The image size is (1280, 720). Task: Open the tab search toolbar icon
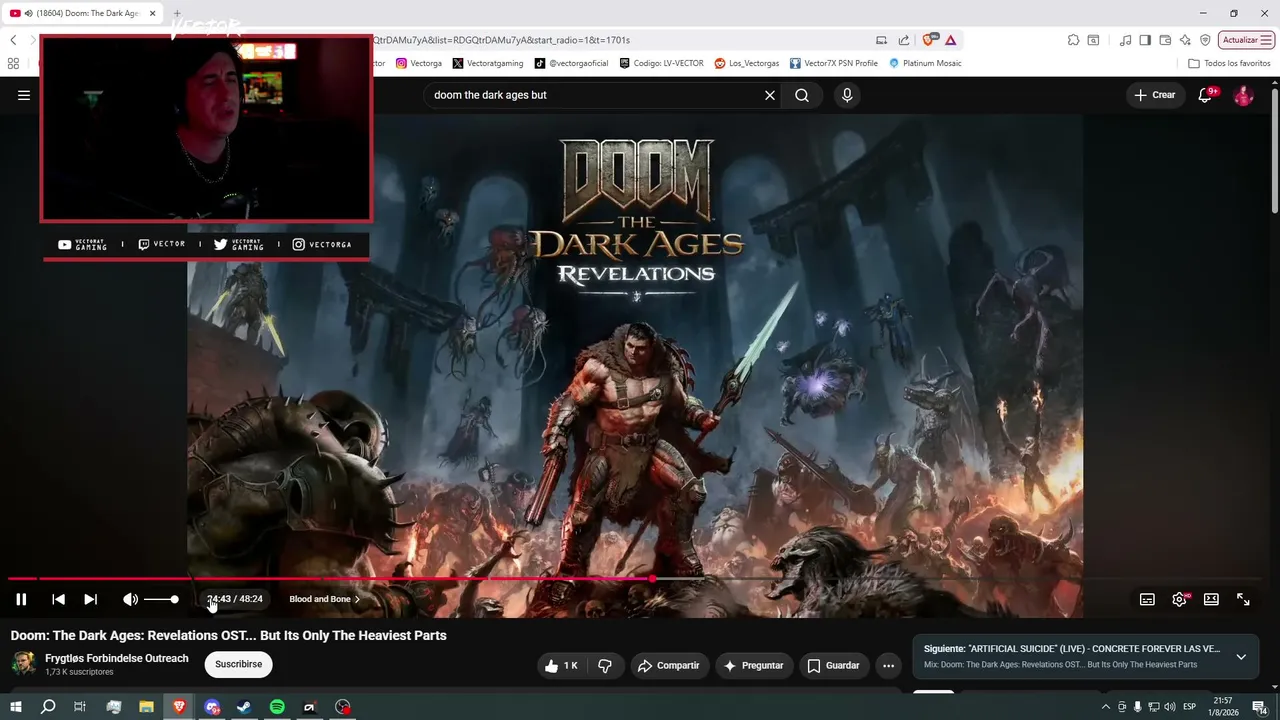[x=1093, y=40]
